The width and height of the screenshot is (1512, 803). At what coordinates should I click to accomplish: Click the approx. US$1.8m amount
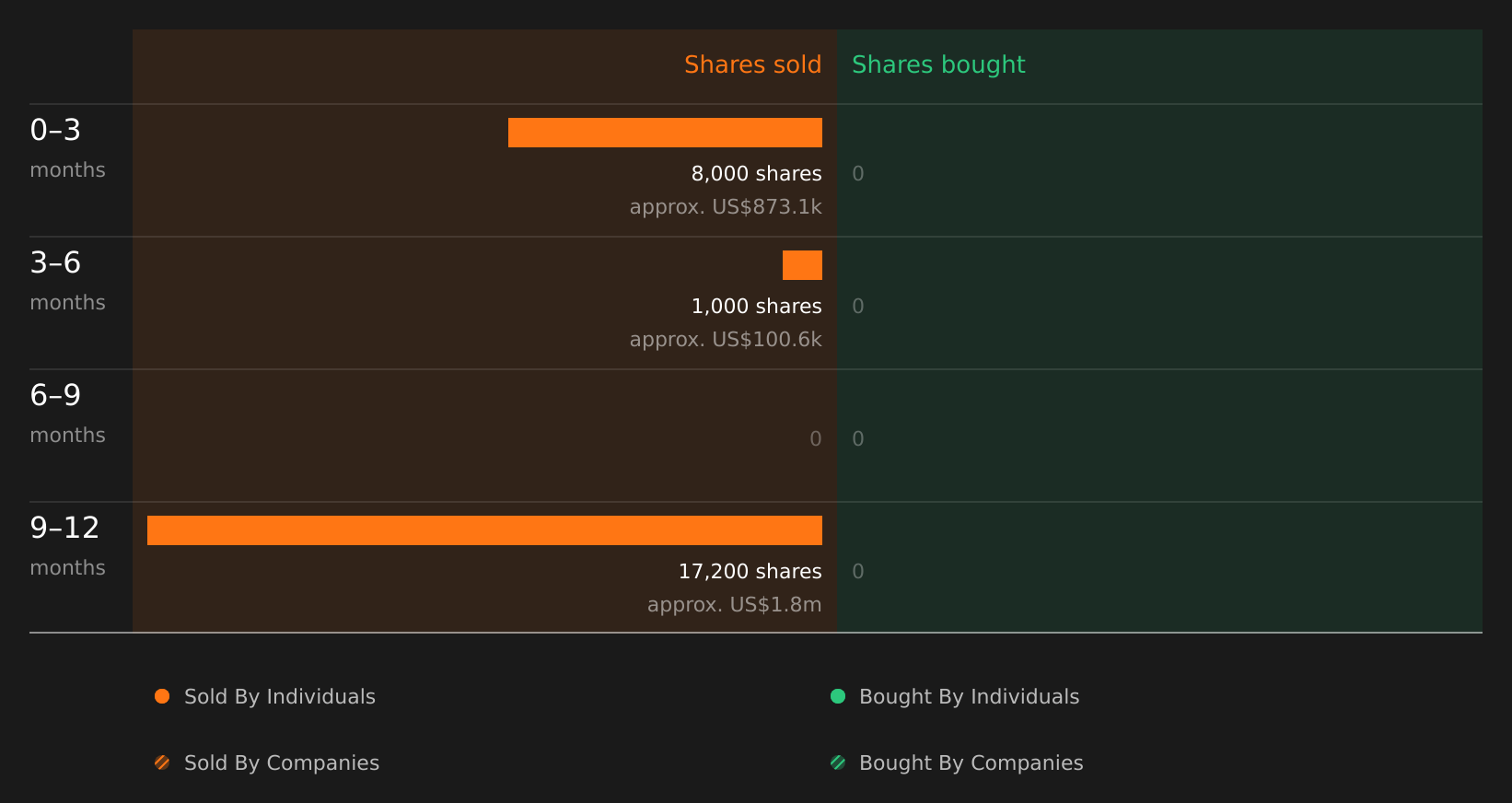(734, 605)
